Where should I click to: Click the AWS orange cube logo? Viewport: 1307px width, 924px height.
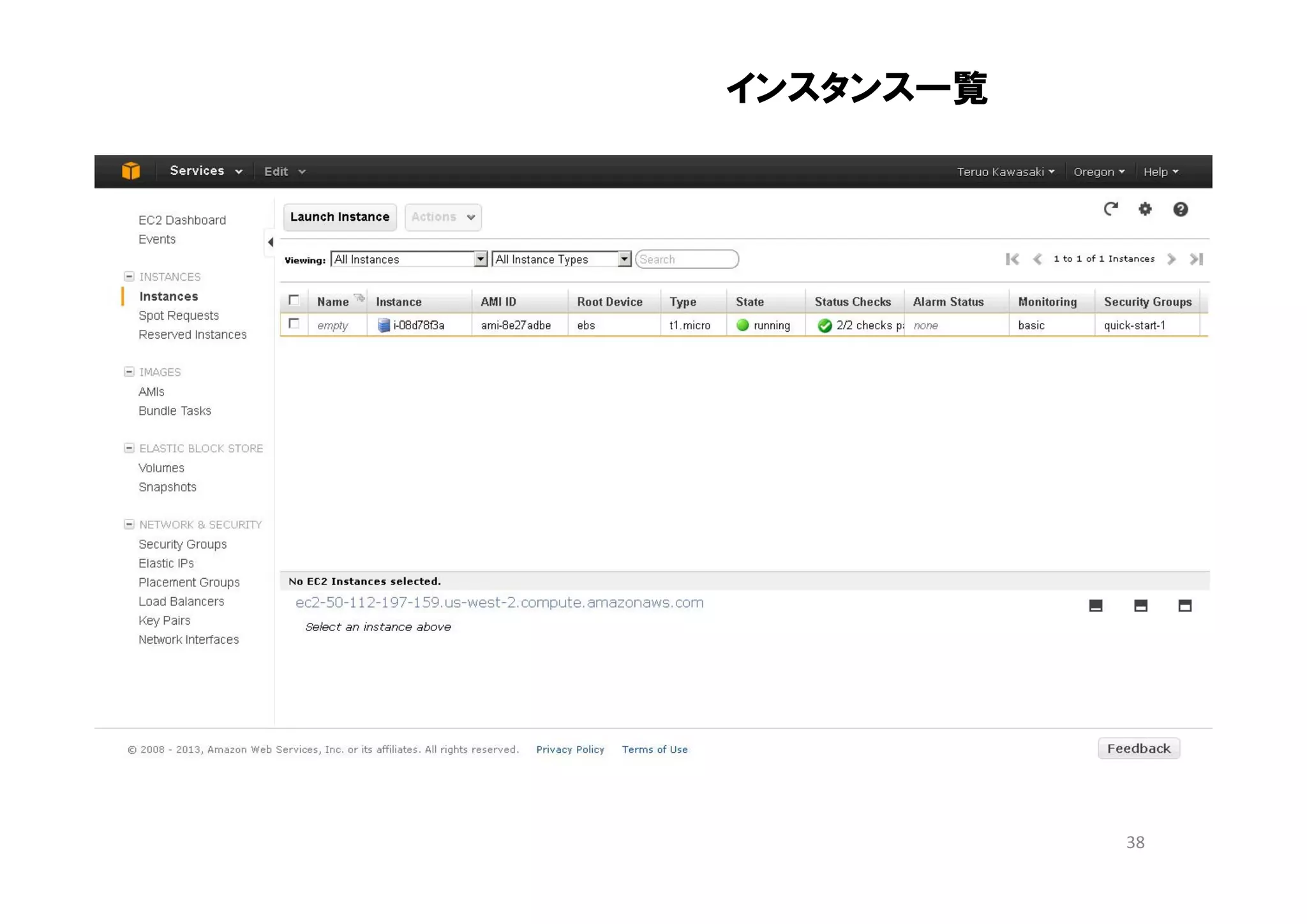[x=131, y=171]
